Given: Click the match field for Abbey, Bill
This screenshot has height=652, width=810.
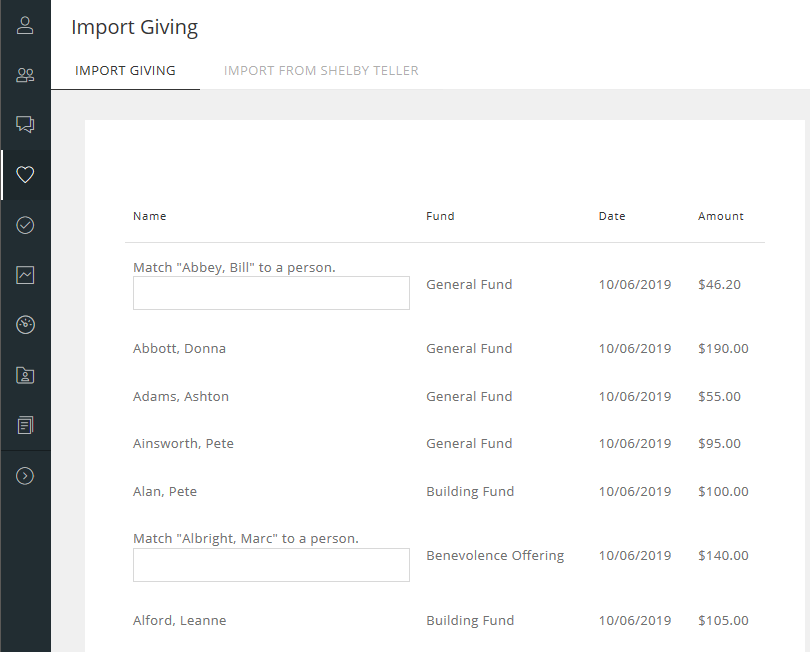Looking at the screenshot, I should click(271, 293).
